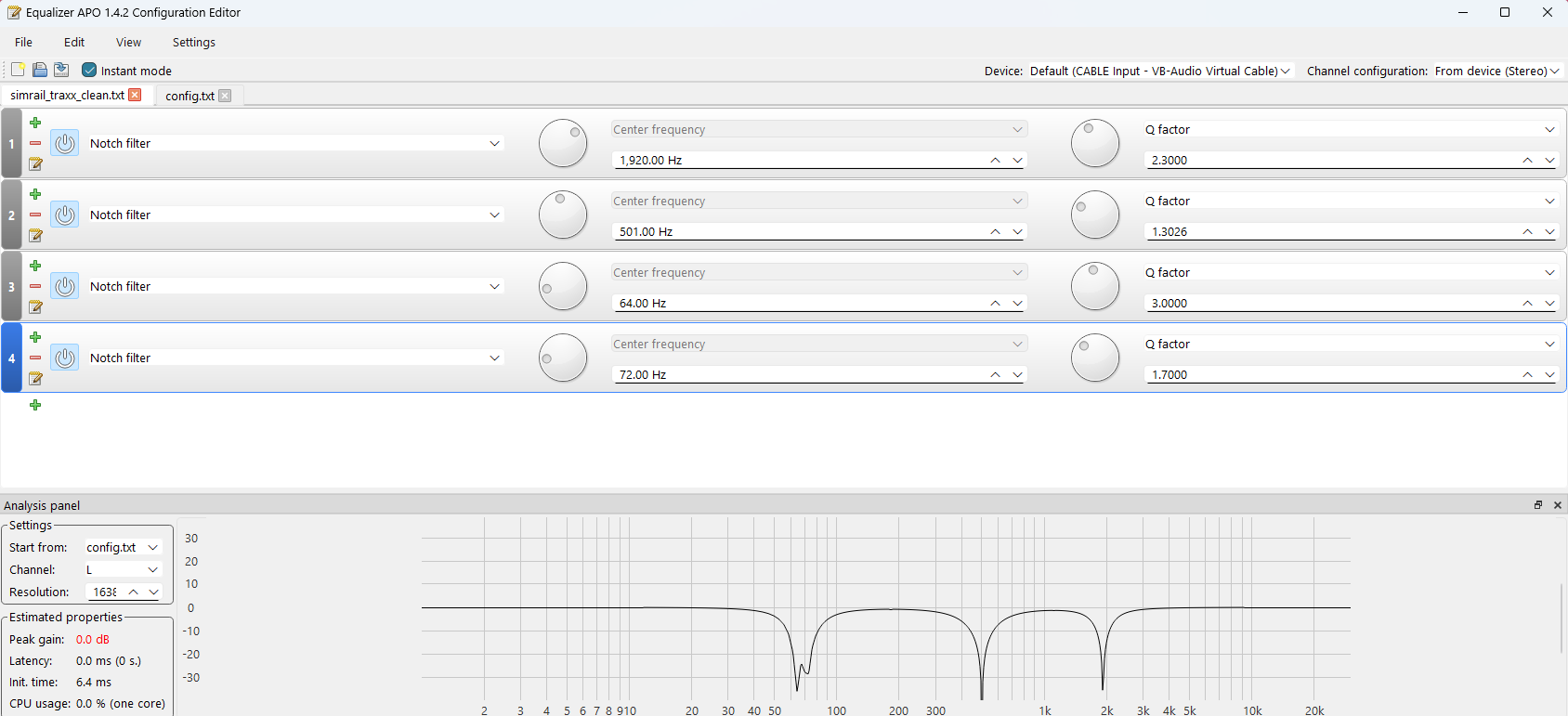
Task: Switch to the config.txt tab
Action: (x=189, y=96)
